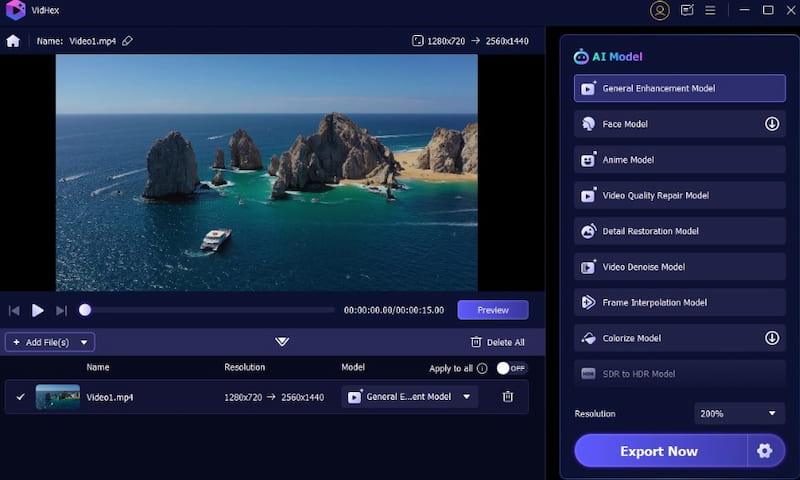The image size is (800, 480).
Task: Skip to previous frame
Action: [x=14, y=310]
